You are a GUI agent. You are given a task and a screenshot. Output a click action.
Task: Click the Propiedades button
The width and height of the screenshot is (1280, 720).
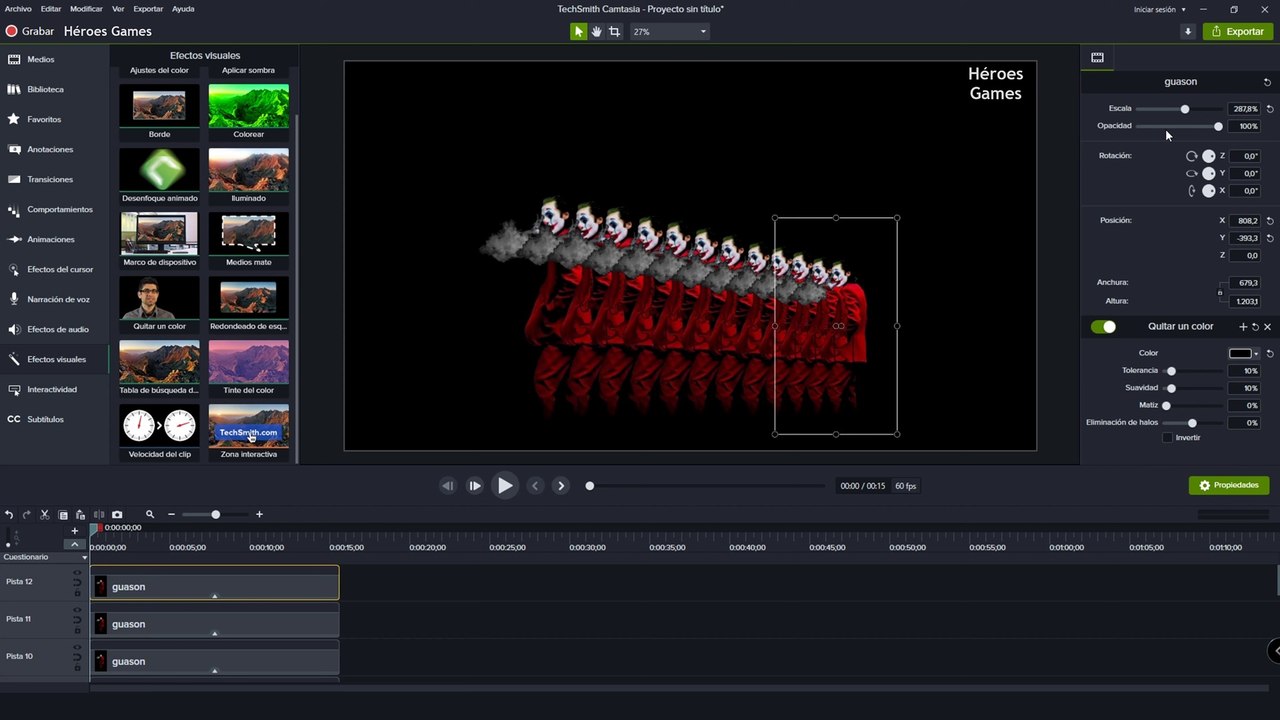tap(1229, 485)
